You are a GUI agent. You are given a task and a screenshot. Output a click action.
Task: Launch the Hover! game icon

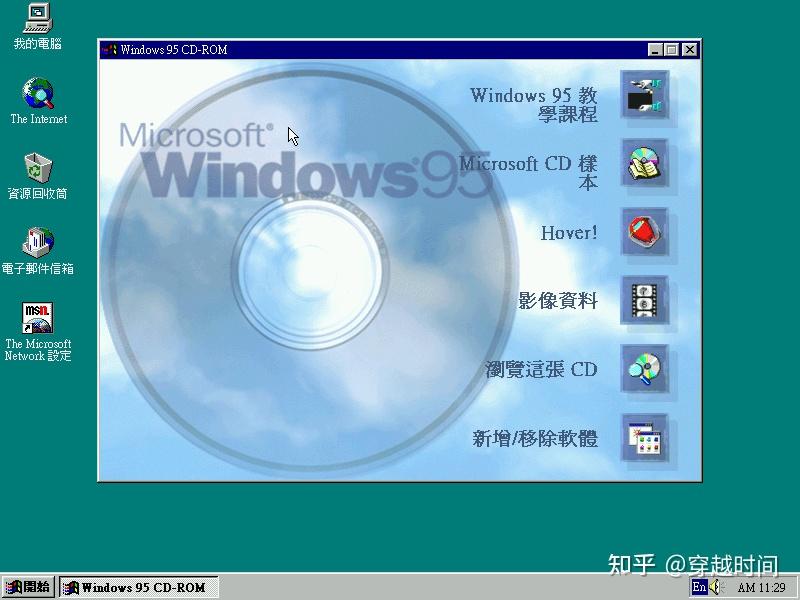coord(644,232)
